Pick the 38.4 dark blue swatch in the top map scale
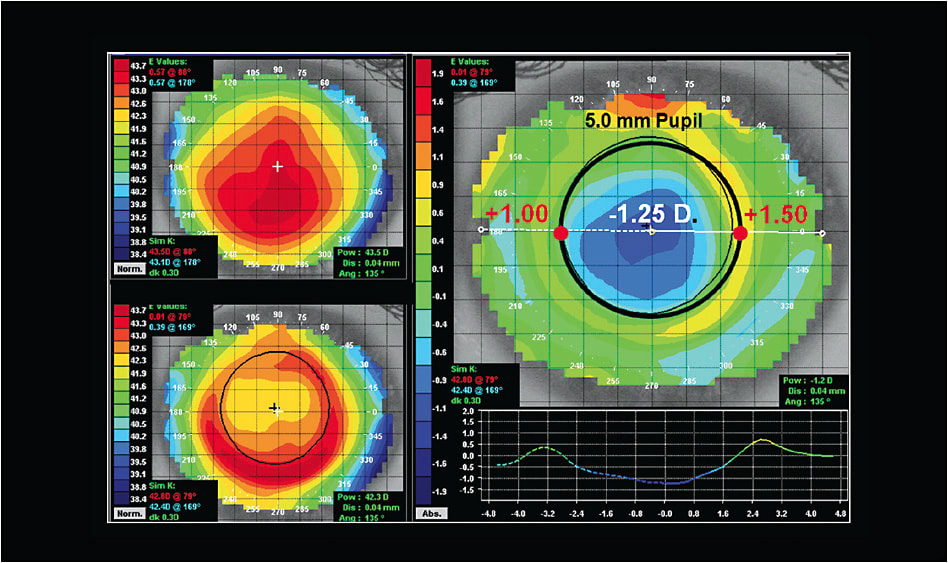The height and width of the screenshot is (563, 948). [x=122, y=254]
